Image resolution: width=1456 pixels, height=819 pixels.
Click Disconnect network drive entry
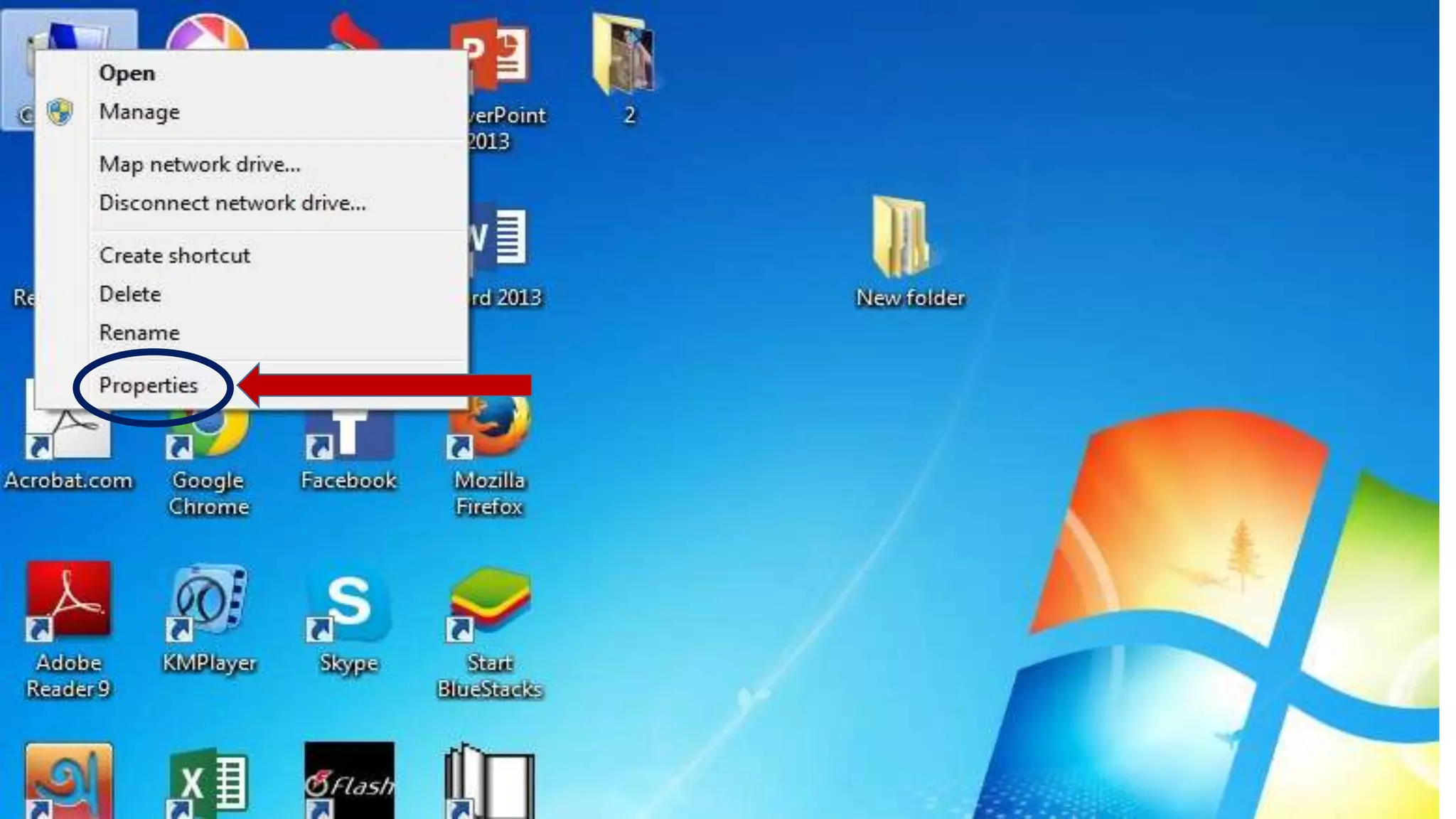click(x=232, y=203)
